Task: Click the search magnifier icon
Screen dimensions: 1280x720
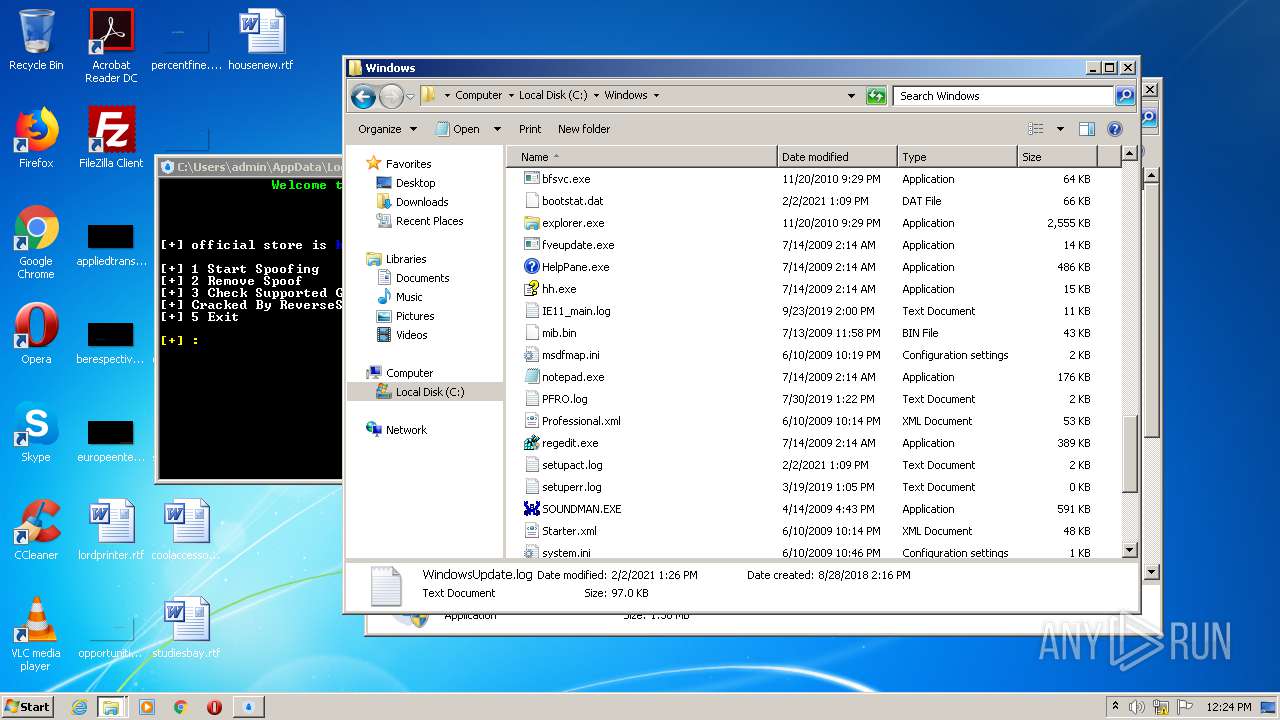Action: click(1125, 96)
